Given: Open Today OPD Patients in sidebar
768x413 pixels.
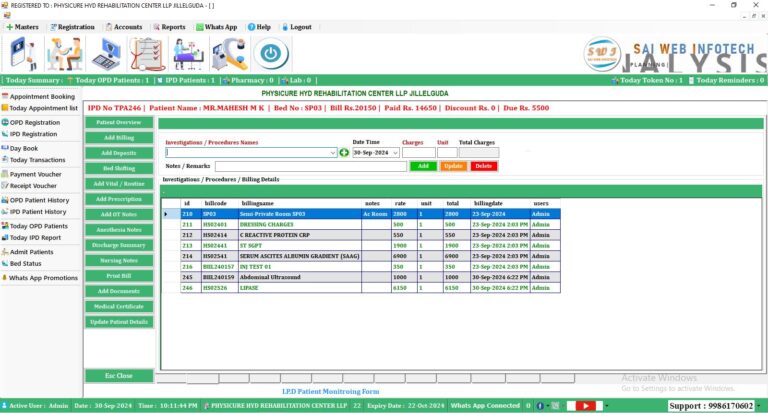Looking at the screenshot, I should coord(35,226).
